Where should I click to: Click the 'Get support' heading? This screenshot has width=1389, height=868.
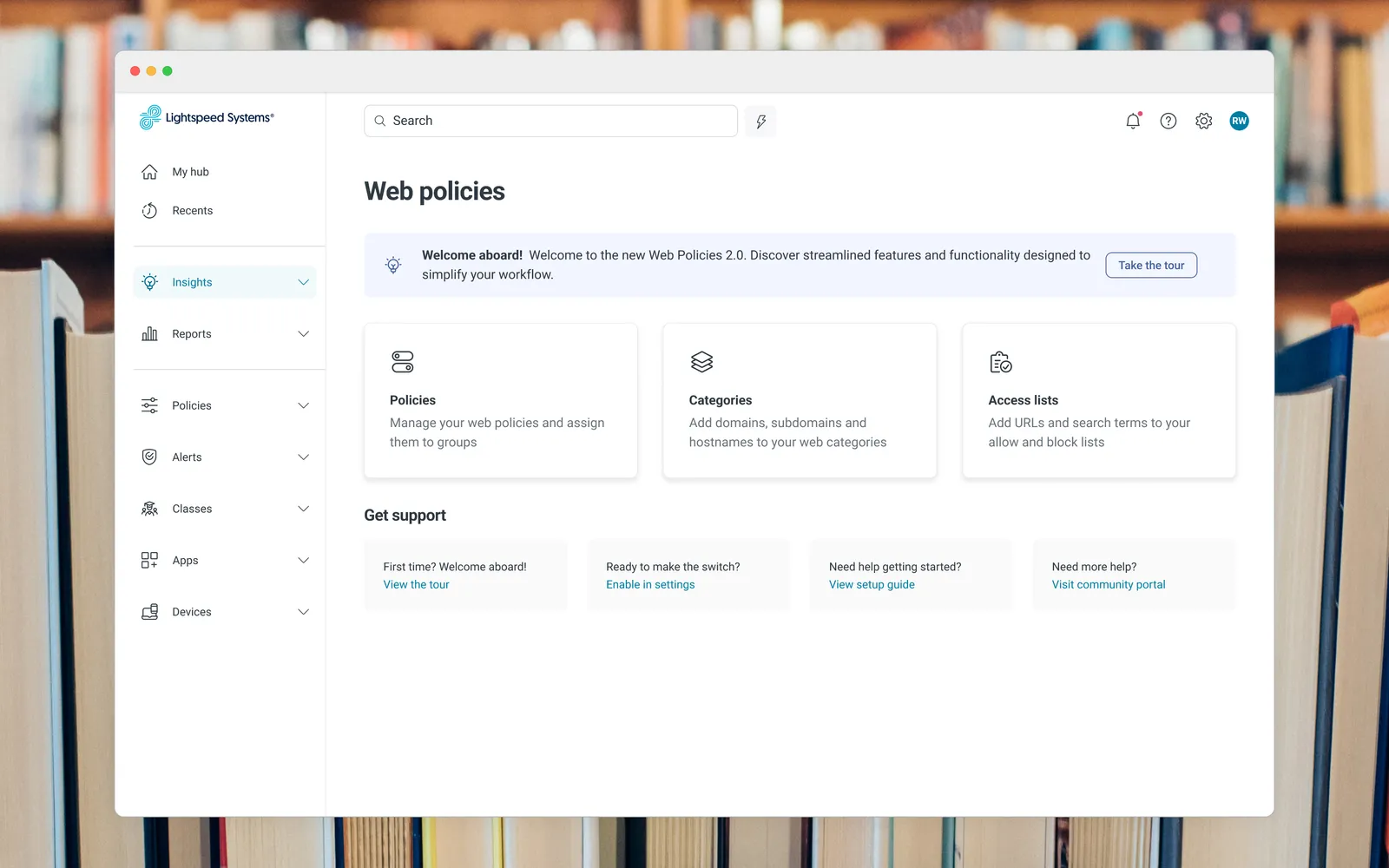pos(405,516)
